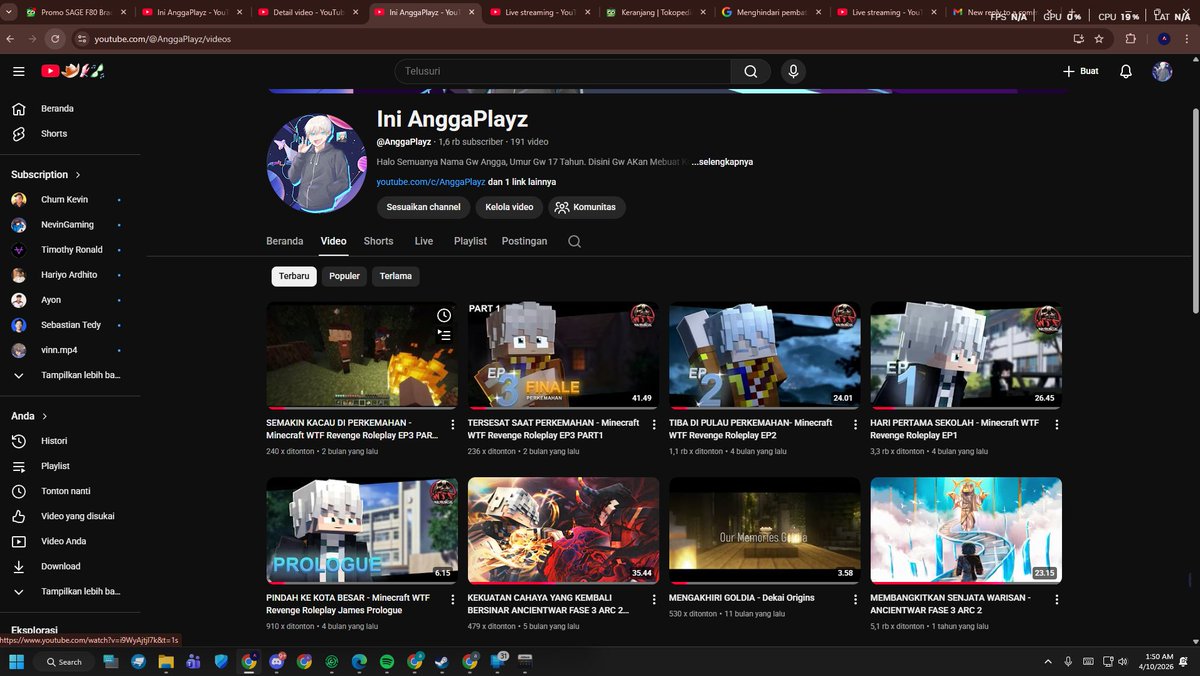
Task: Add first video to Watch Later clock icon
Action: coord(444,314)
